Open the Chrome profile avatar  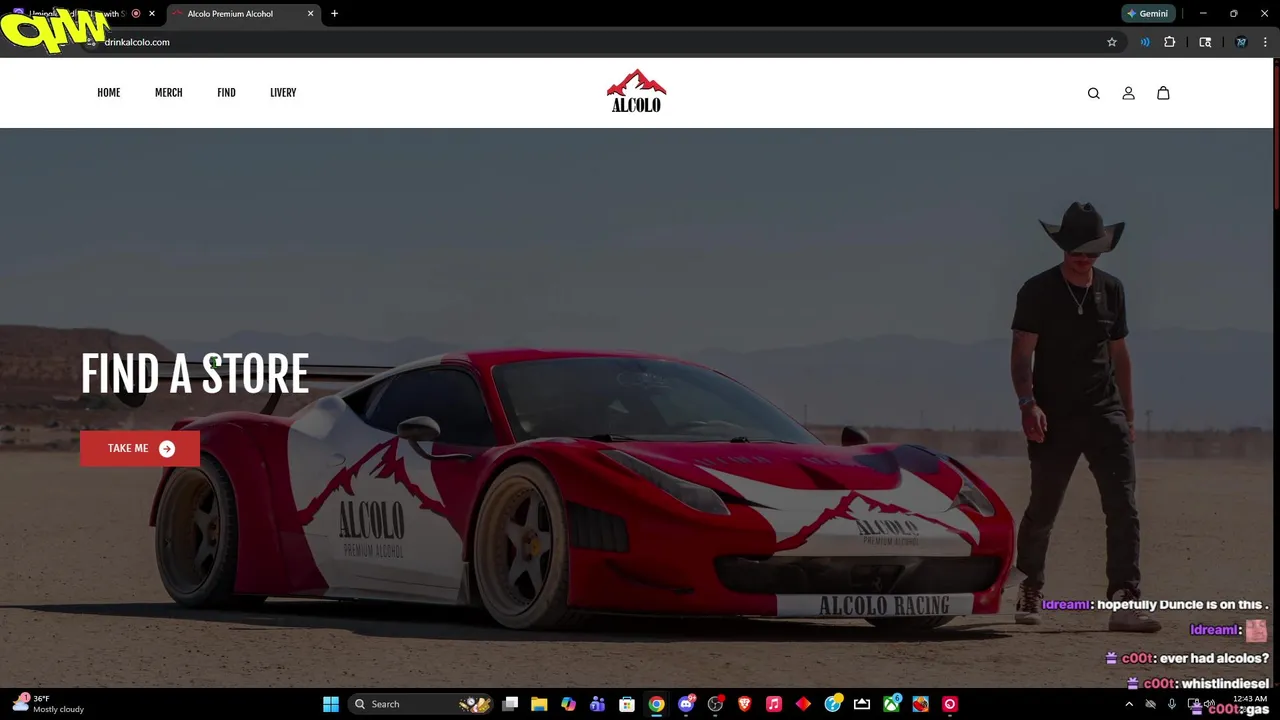click(x=1241, y=42)
